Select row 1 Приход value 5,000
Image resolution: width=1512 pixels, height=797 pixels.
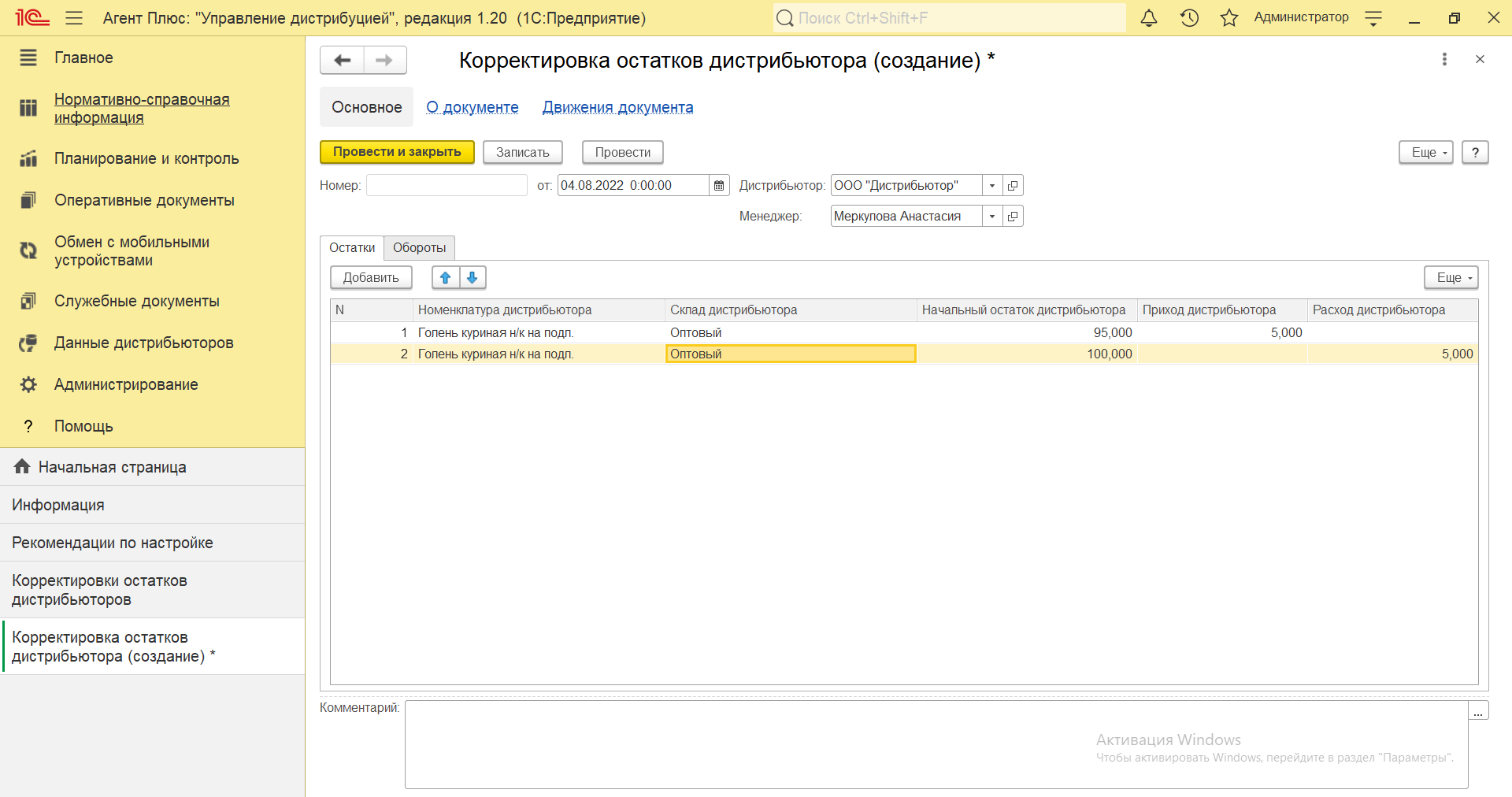pos(1222,332)
